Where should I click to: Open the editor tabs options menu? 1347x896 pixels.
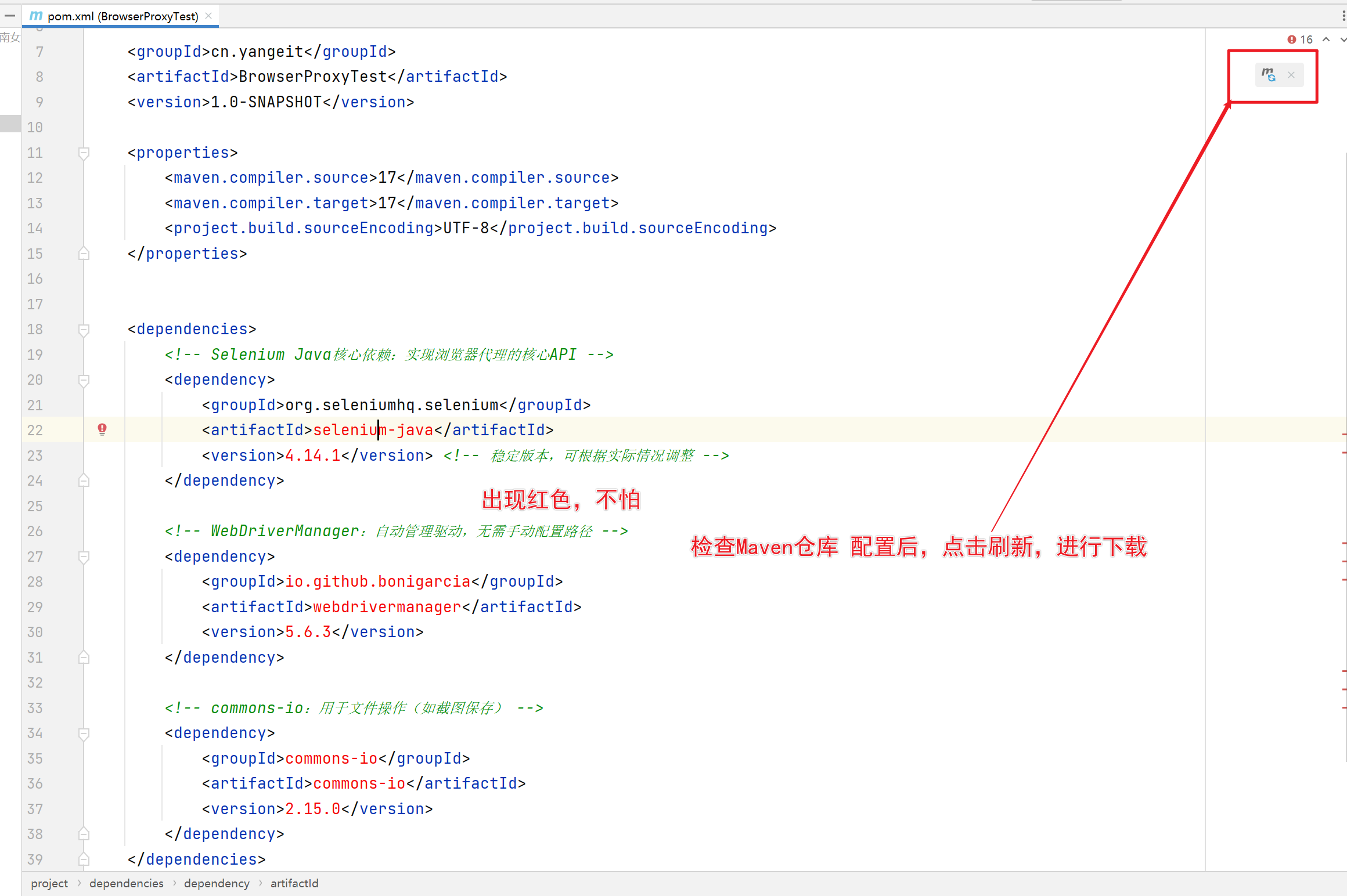pos(1344,16)
